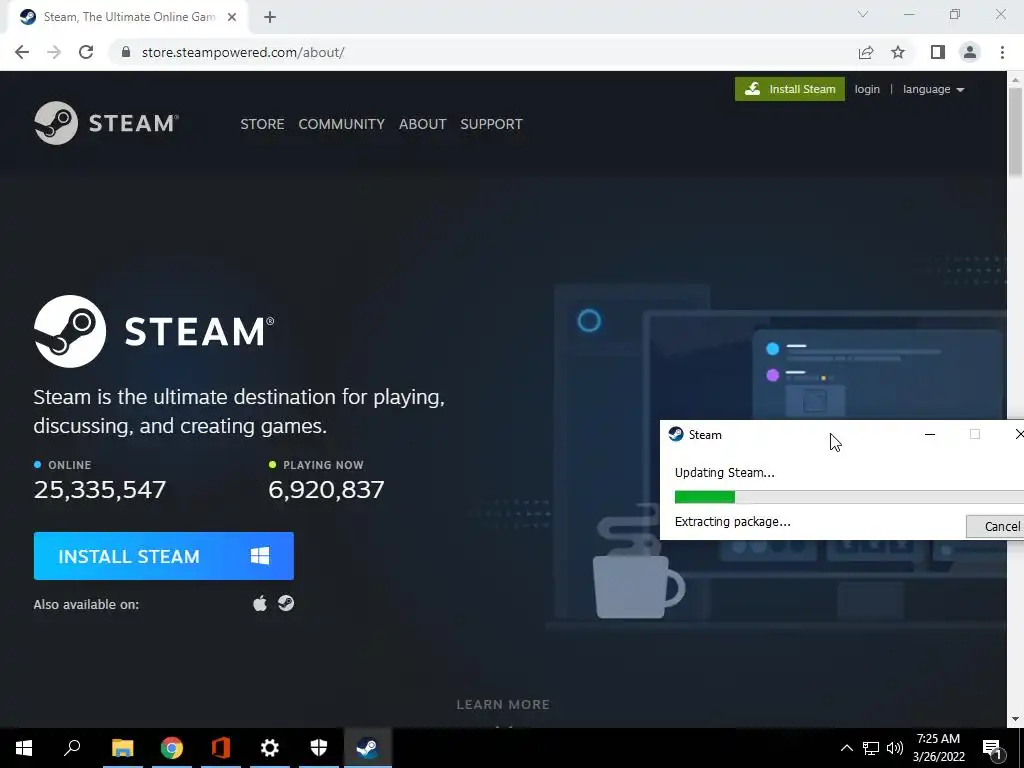Click the 'Also available on:' text
1024x768 pixels.
[86, 604]
